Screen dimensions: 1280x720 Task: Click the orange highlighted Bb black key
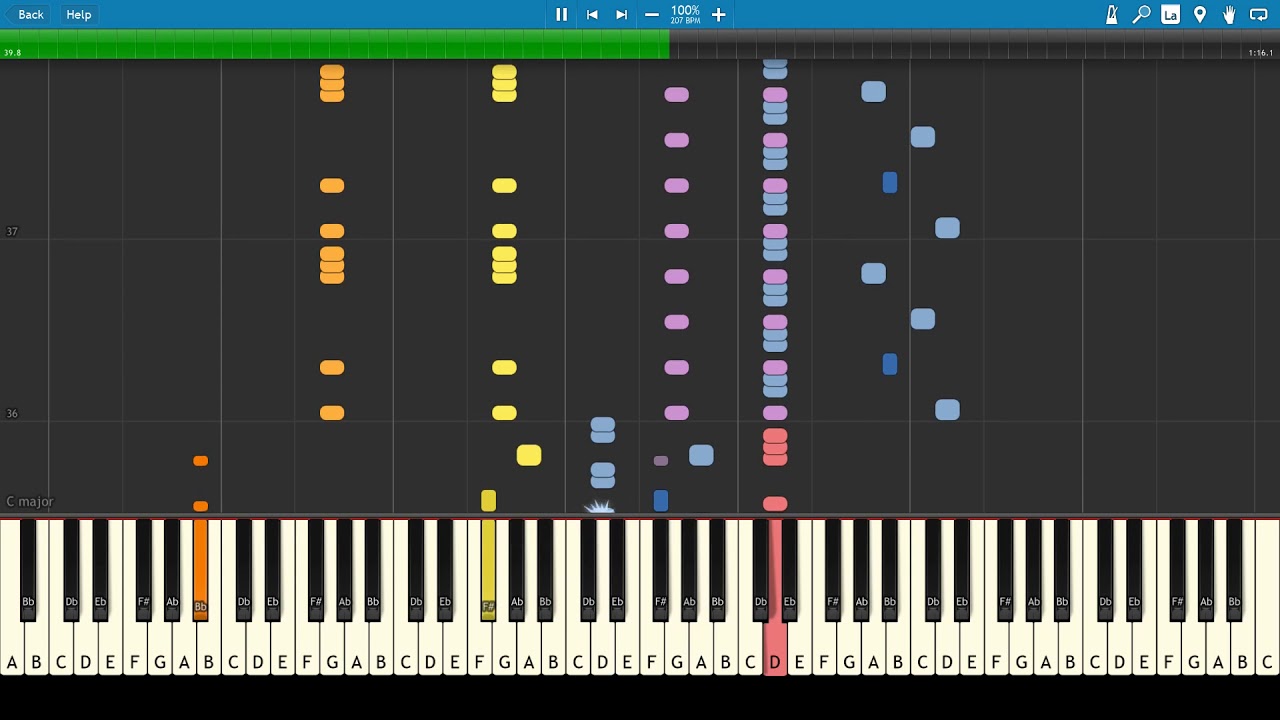pos(200,570)
